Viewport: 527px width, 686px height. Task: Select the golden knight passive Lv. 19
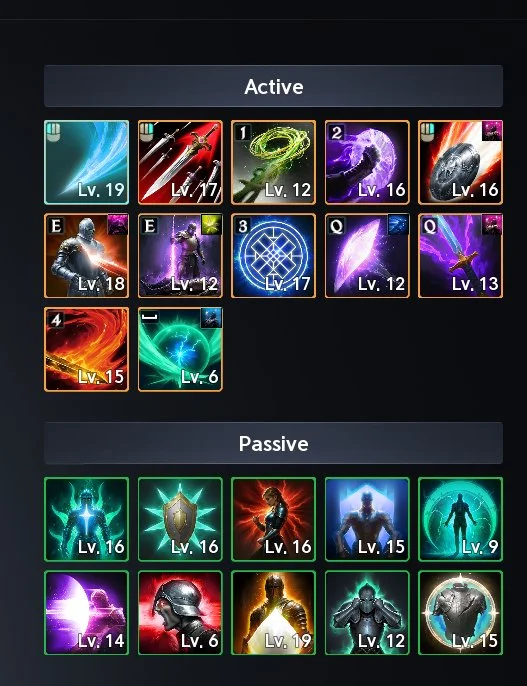tap(273, 613)
